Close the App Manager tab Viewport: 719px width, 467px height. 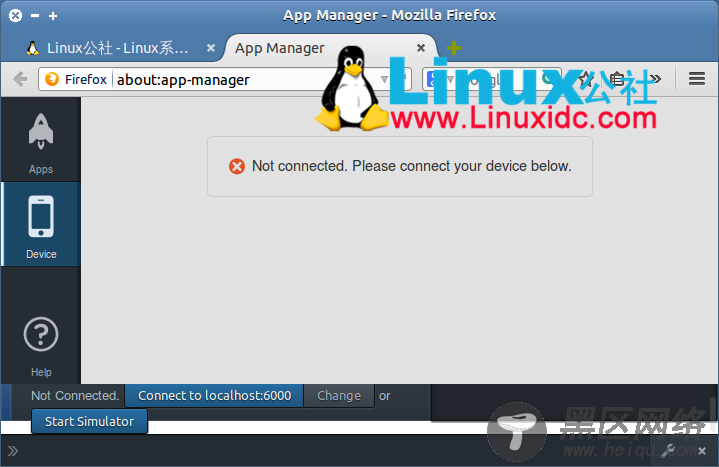coord(420,48)
